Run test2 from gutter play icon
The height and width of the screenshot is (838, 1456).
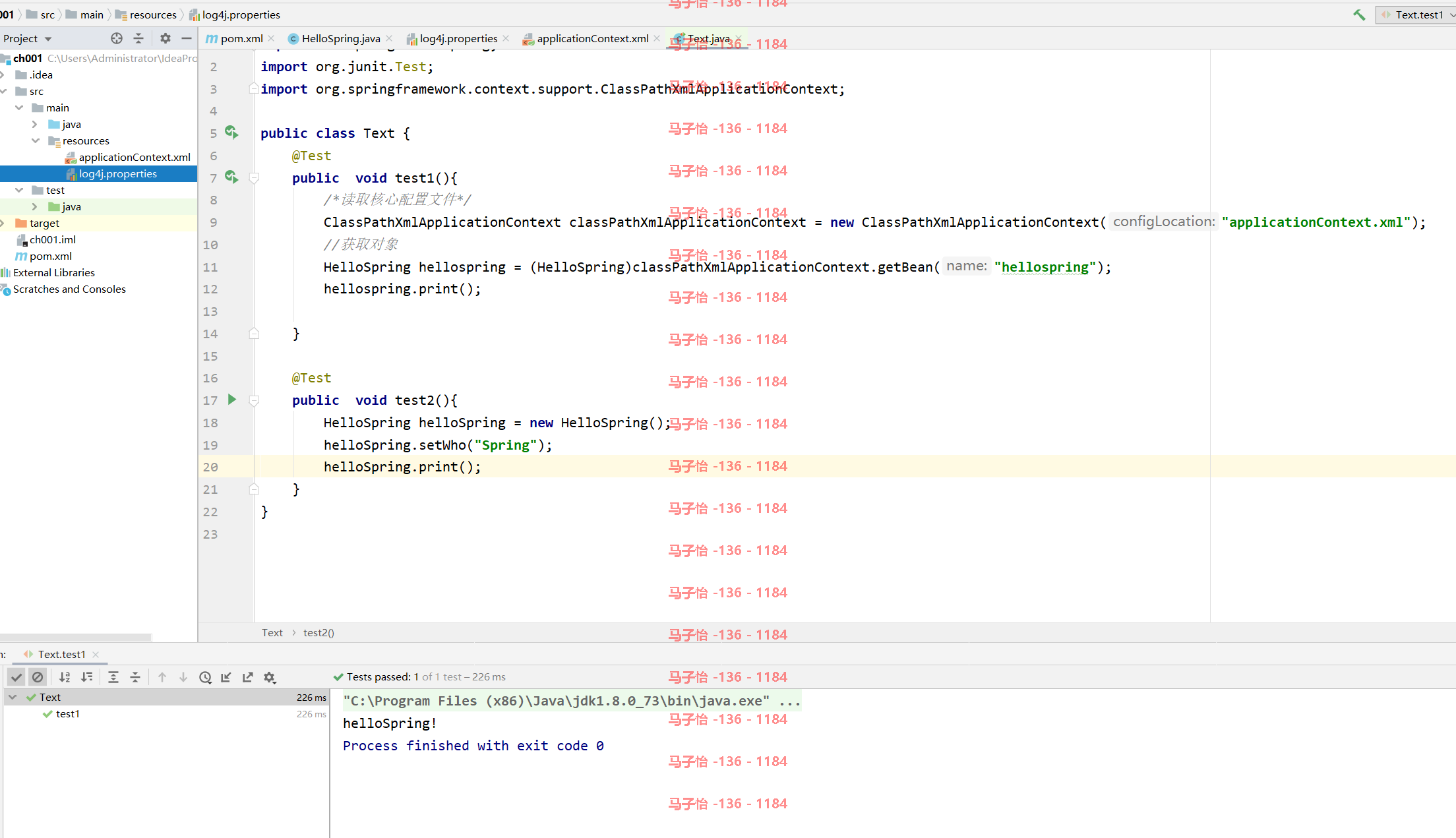pos(231,400)
